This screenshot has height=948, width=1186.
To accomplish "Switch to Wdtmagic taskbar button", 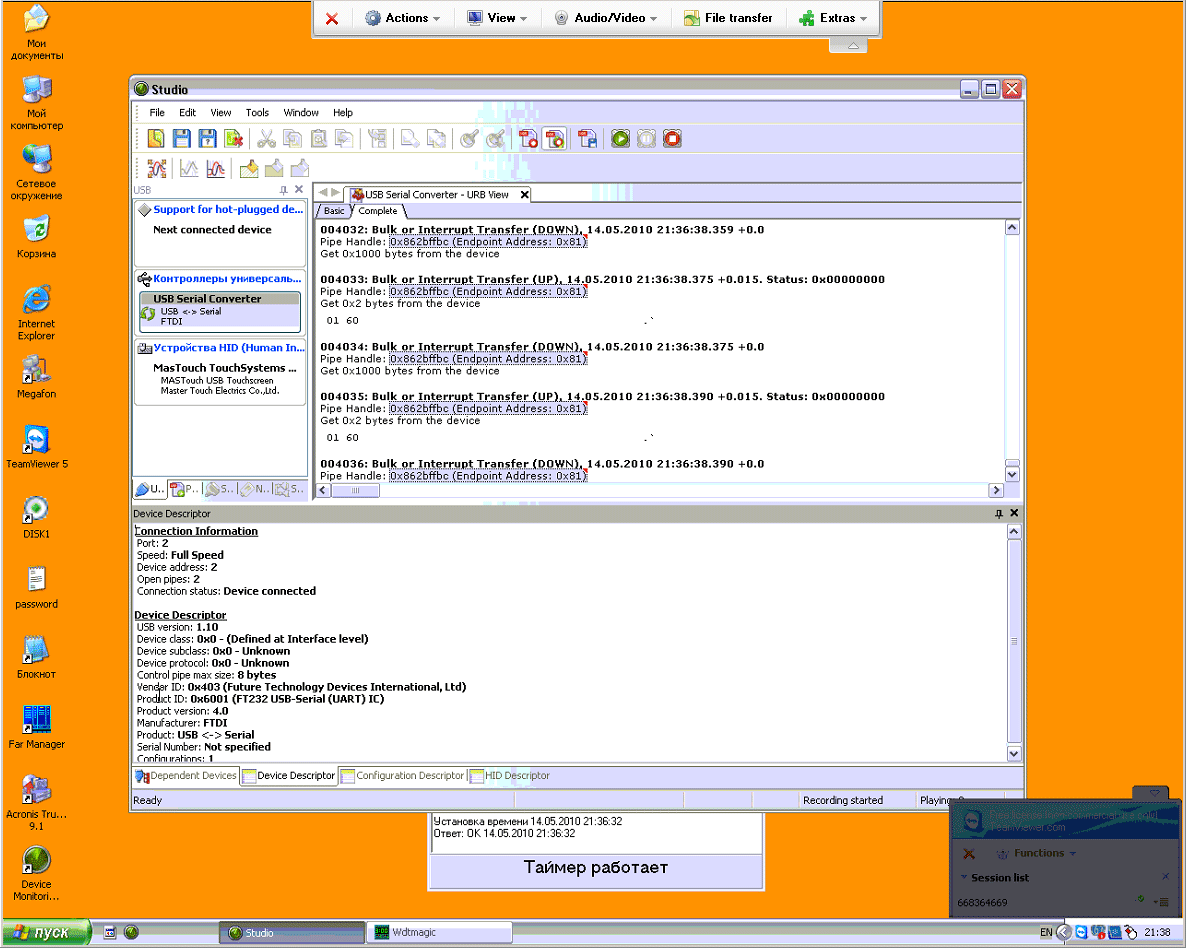I will (x=439, y=932).
